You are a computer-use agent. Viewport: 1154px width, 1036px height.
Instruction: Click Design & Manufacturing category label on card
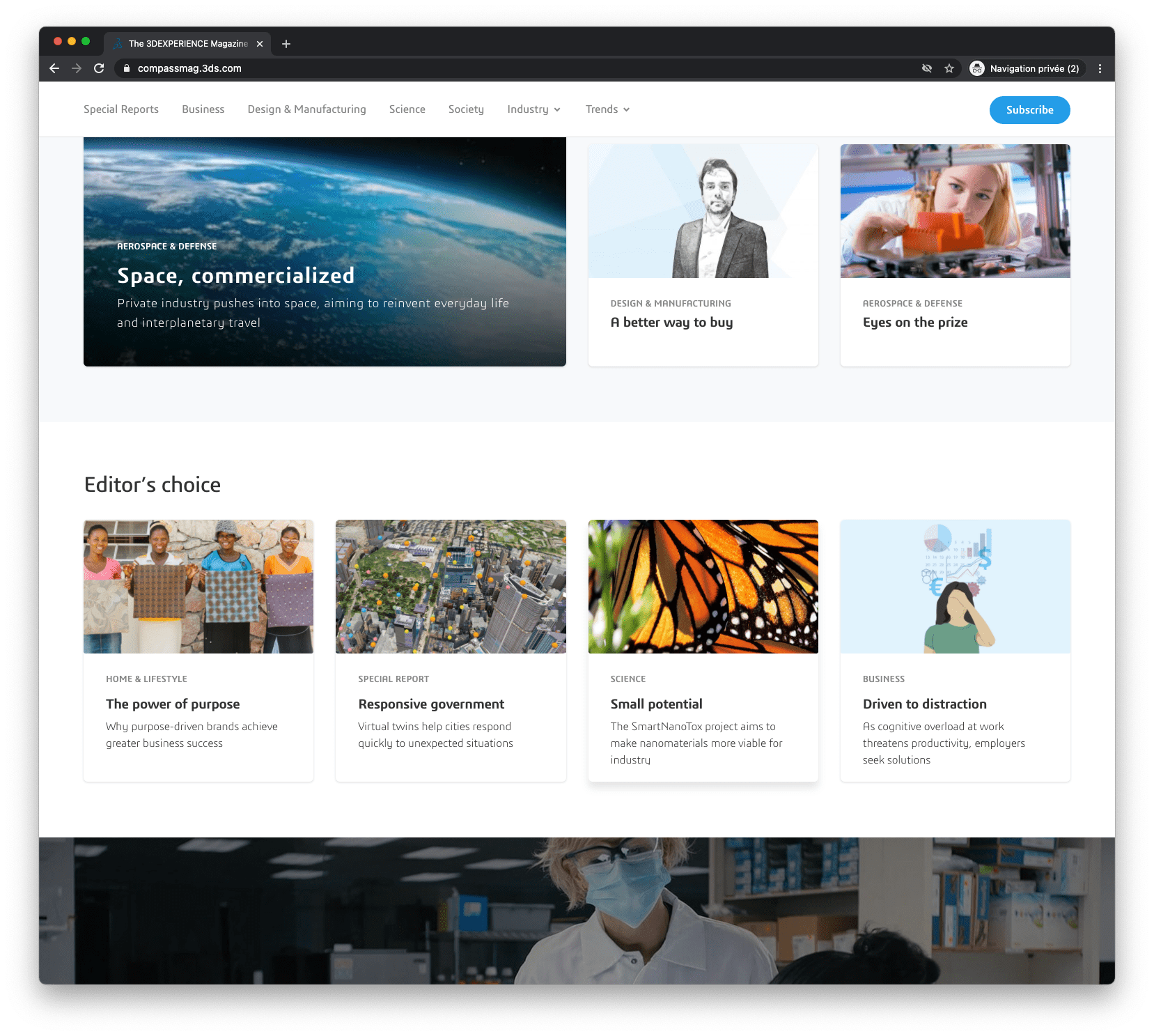[671, 304]
